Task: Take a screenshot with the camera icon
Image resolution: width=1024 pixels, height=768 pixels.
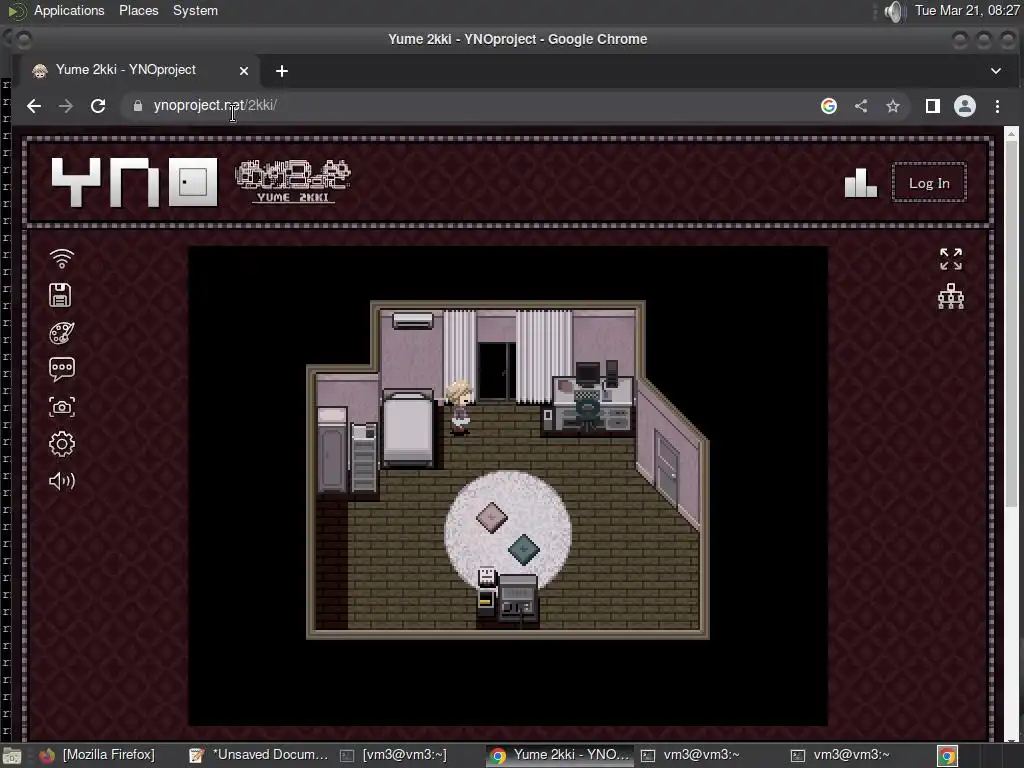Action: (x=62, y=407)
